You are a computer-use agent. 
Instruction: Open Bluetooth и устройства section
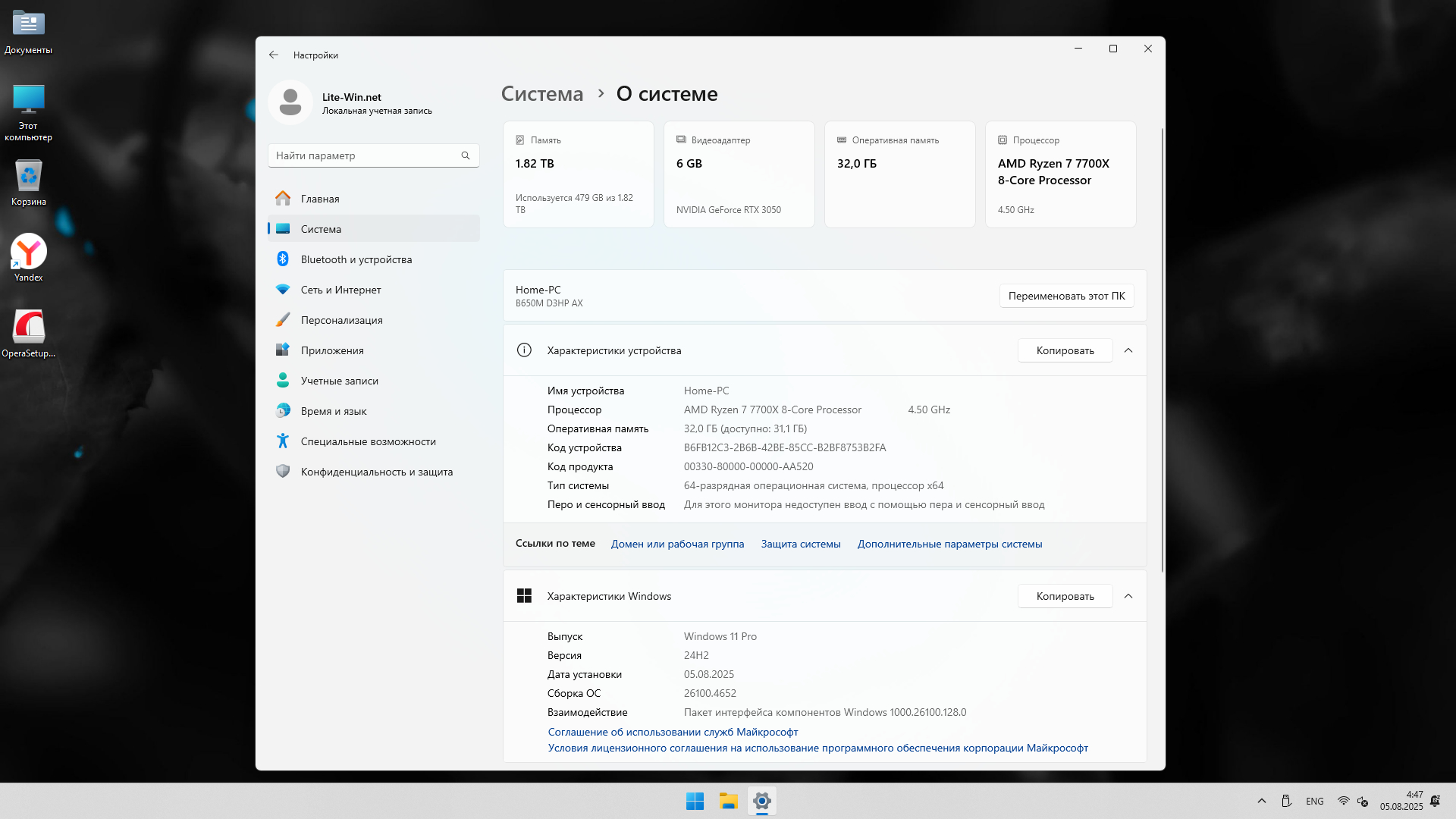point(356,259)
